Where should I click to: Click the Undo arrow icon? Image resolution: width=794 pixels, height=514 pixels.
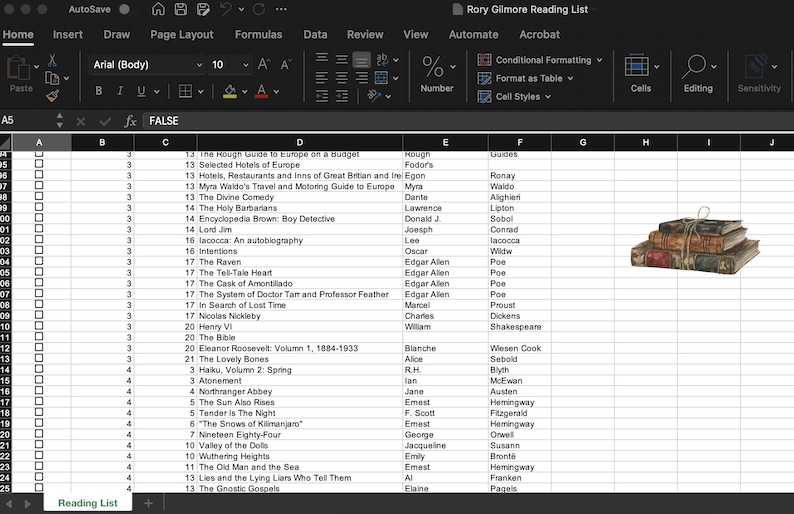[226, 9]
